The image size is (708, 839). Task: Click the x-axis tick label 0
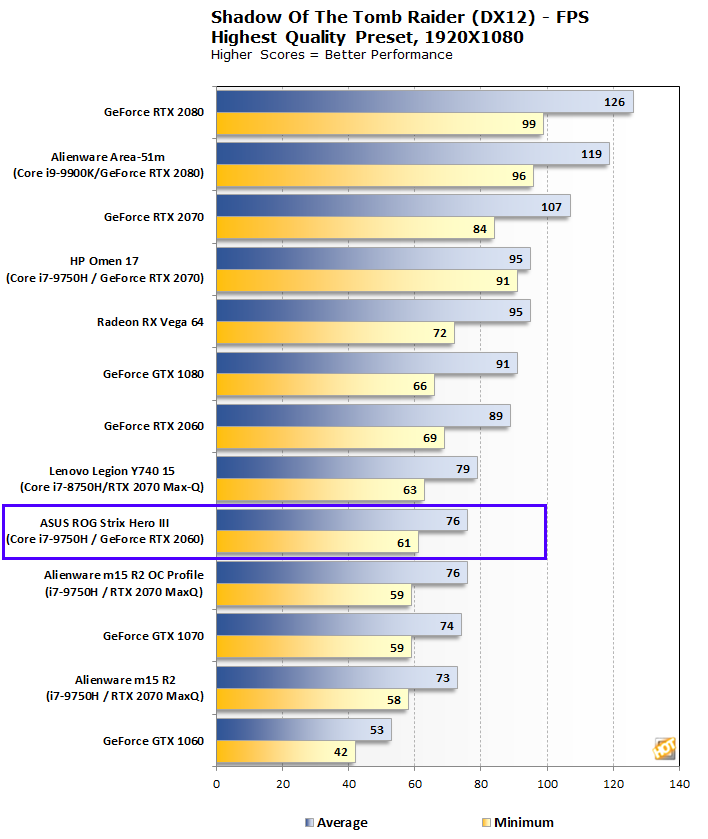pos(216,784)
